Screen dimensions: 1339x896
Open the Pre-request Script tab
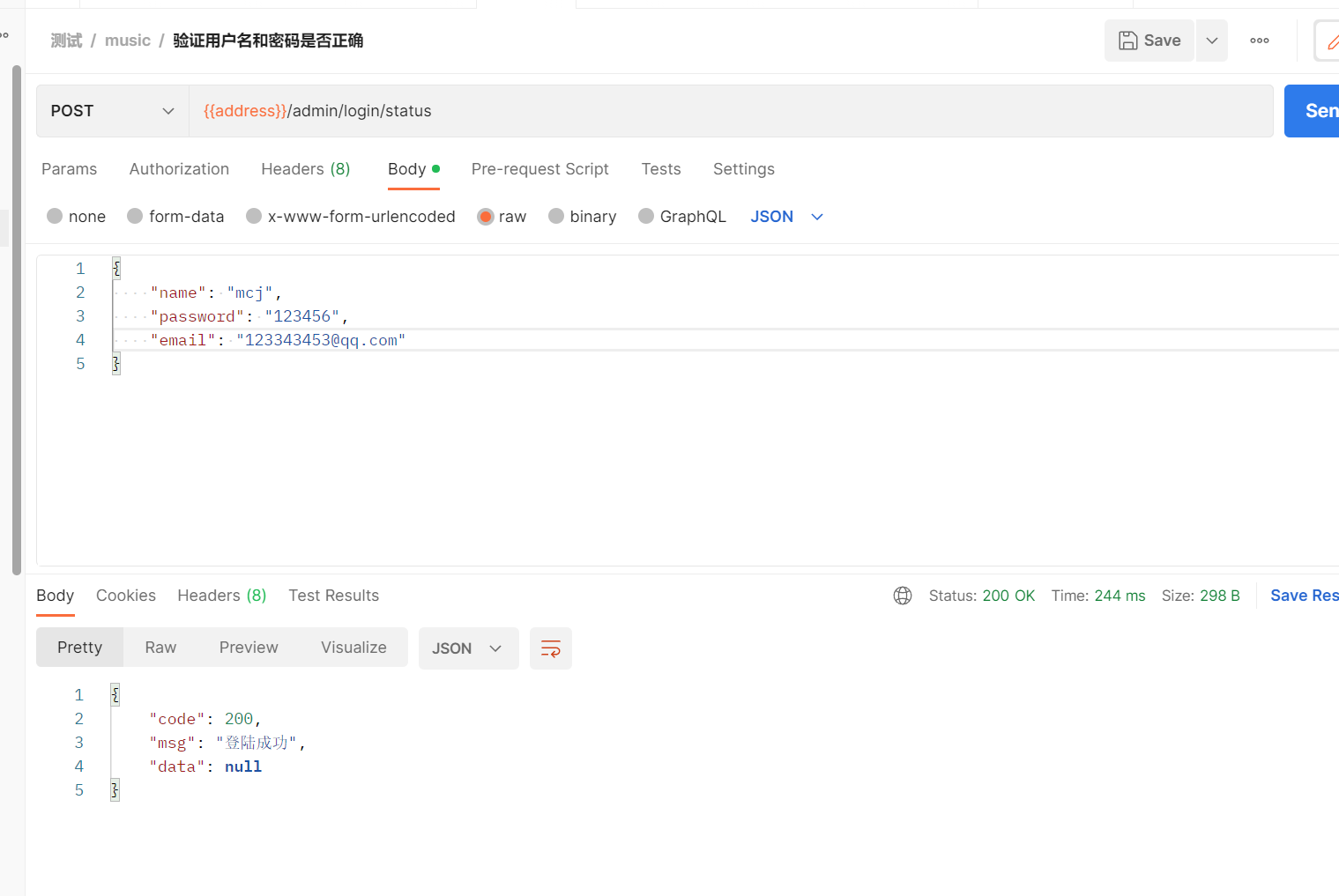coord(540,169)
